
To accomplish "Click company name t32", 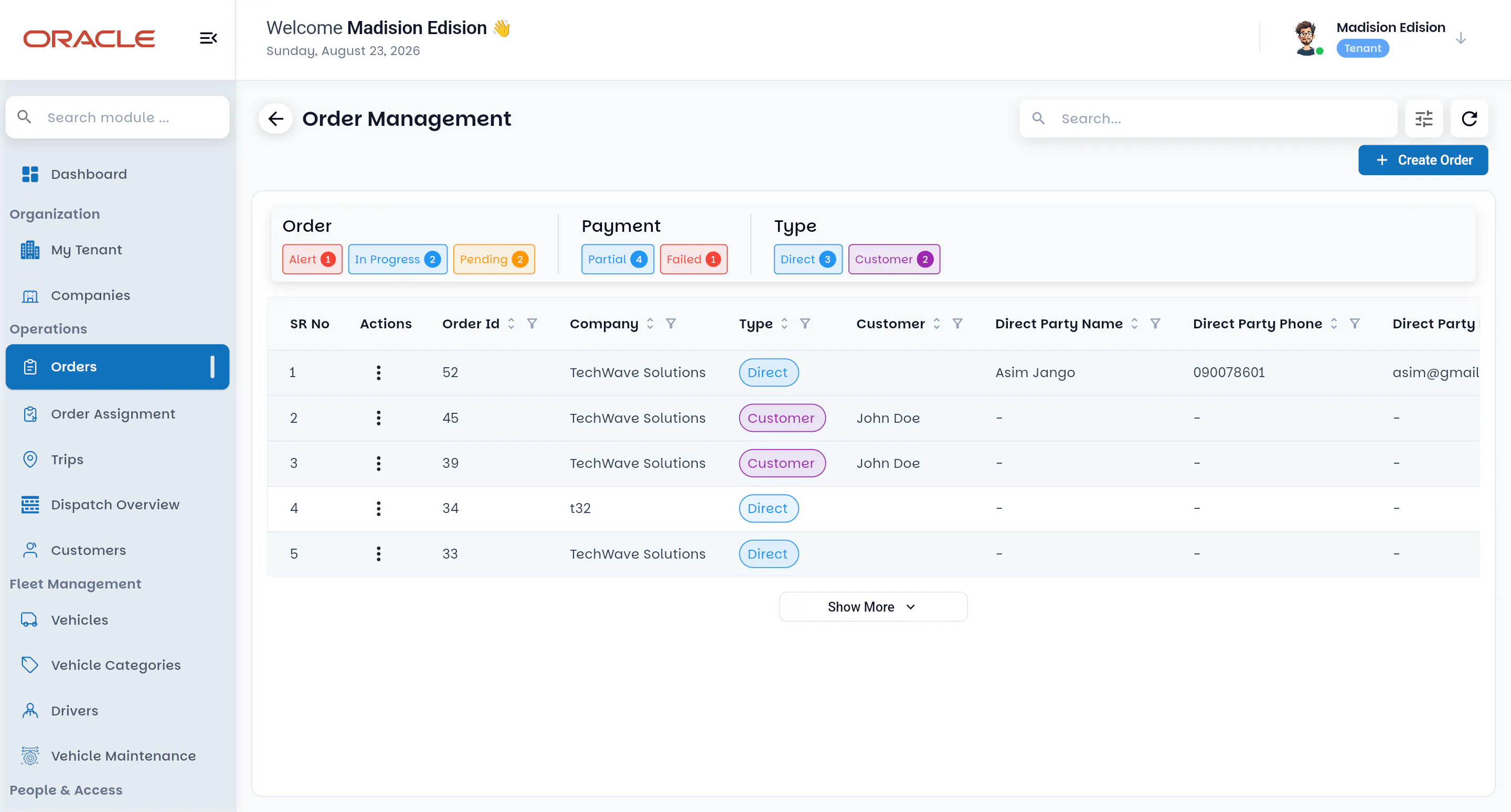I will 580,508.
